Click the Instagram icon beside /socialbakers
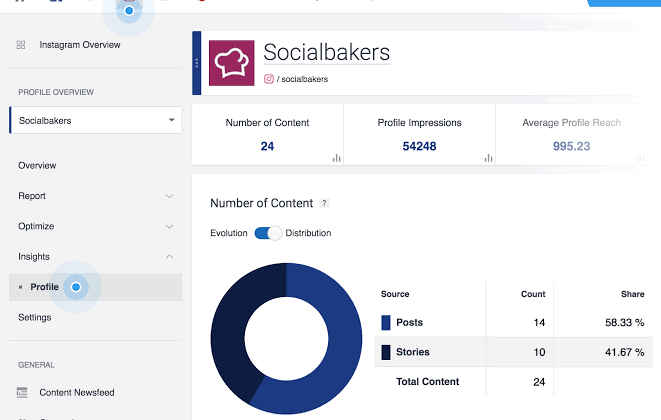 pos(269,79)
